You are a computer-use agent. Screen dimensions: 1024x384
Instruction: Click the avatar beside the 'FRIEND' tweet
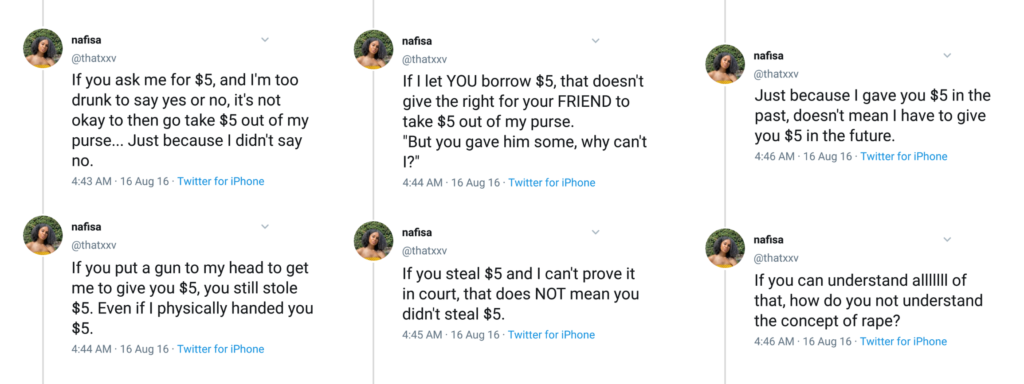pos(374,49)
